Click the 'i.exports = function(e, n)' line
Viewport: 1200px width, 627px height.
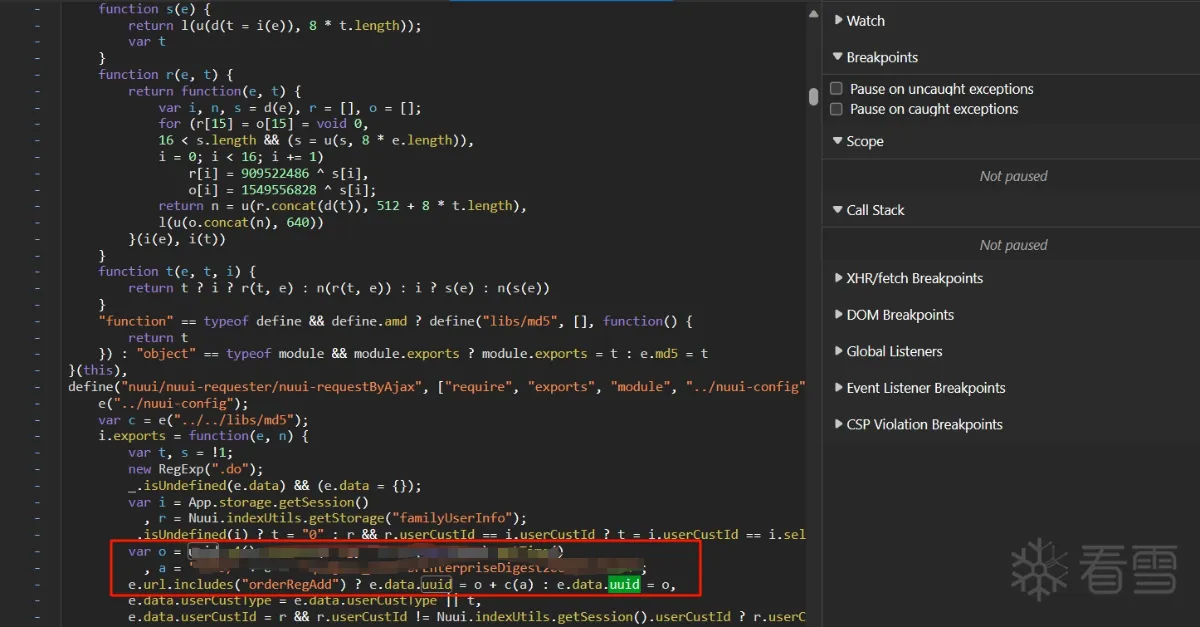[203, 436]
